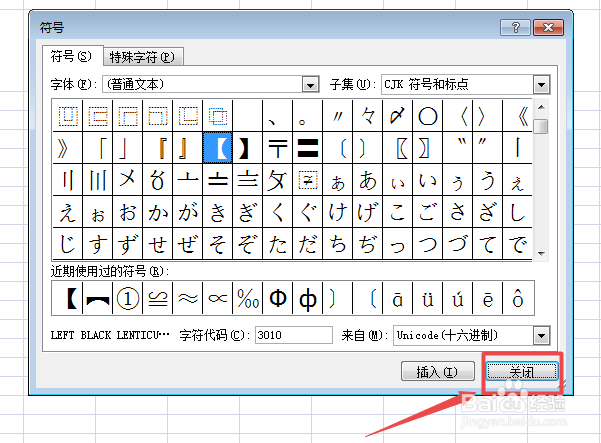Close the 符号 dialog with X

(x=548, y=28)
